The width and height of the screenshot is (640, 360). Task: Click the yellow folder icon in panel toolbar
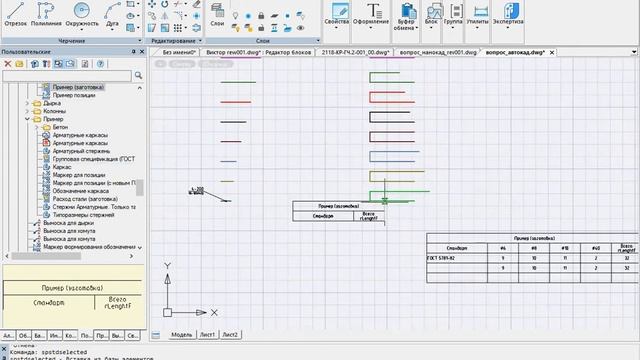click(19, 64)
